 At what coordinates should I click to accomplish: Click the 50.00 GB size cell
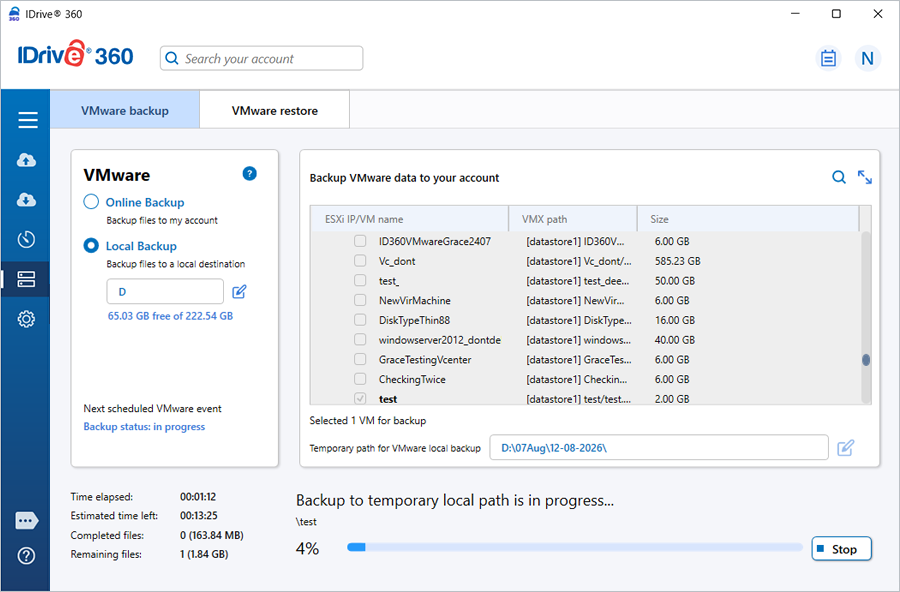[674, 280]
